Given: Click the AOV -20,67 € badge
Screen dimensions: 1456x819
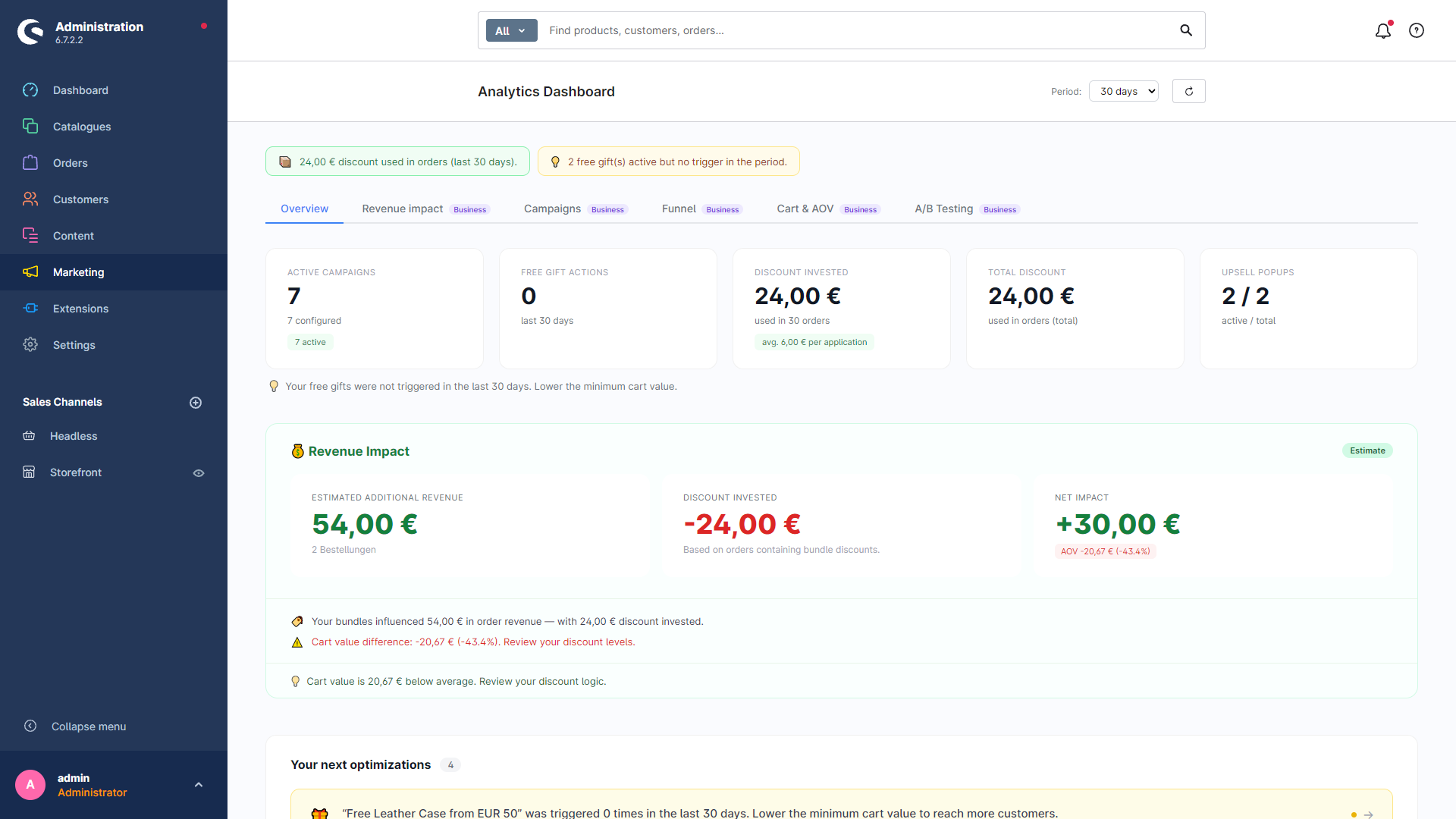Looking at the screenshot, I should tap(1105, 551).
